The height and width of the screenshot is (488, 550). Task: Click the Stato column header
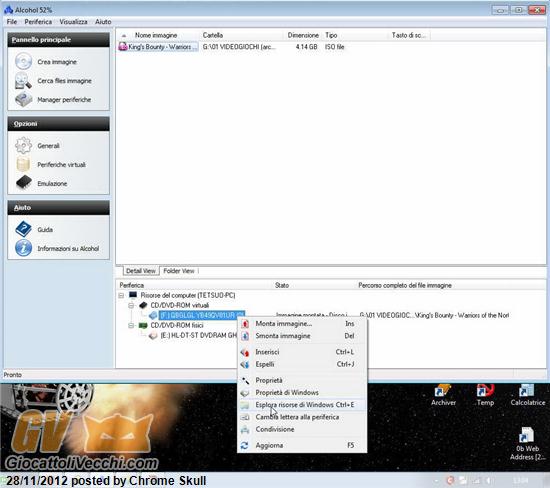(282, 286)
